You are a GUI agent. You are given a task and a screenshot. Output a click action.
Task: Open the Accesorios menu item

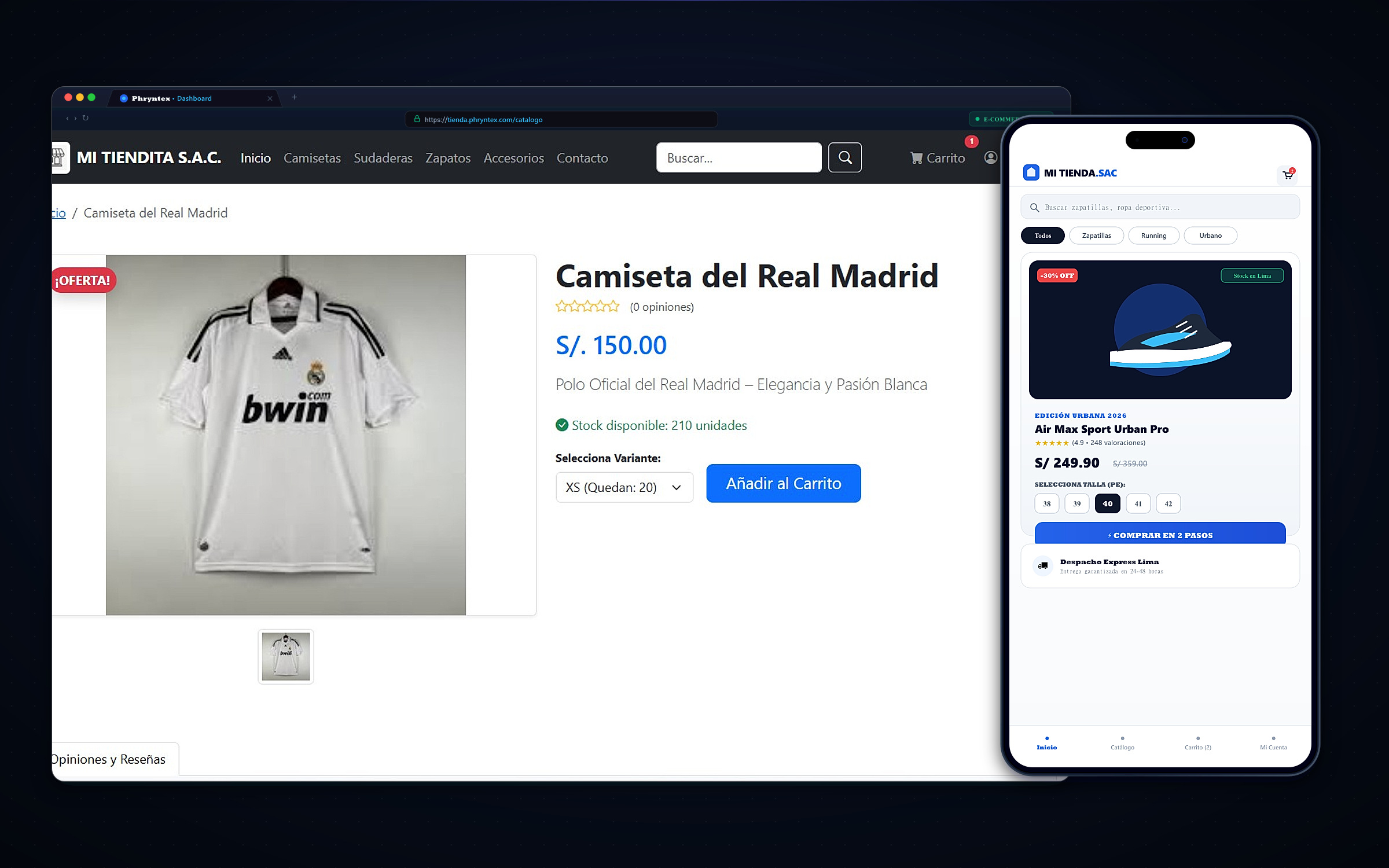pyautogui.click(x=513, y=158)
